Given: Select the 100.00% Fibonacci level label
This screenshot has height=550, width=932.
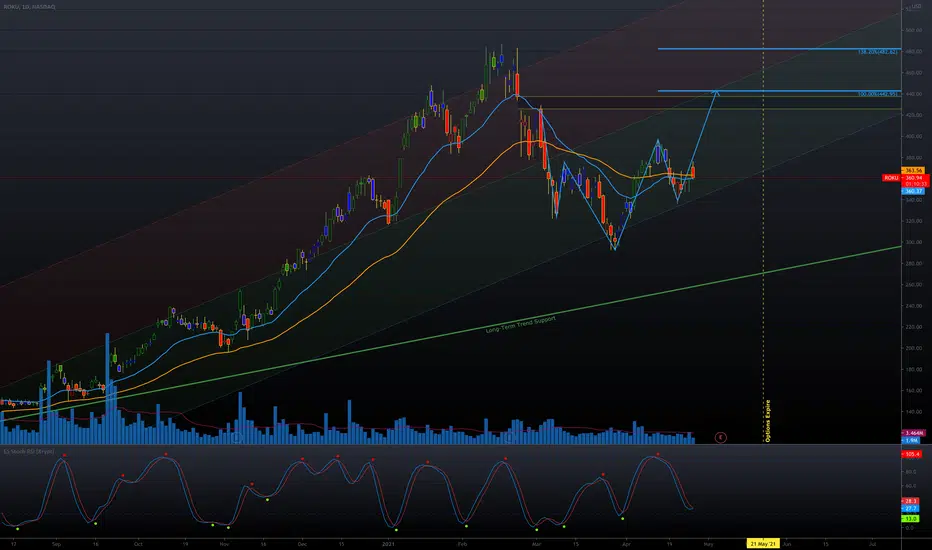Looking at the screenshot, I should click(x=878, y=94).
